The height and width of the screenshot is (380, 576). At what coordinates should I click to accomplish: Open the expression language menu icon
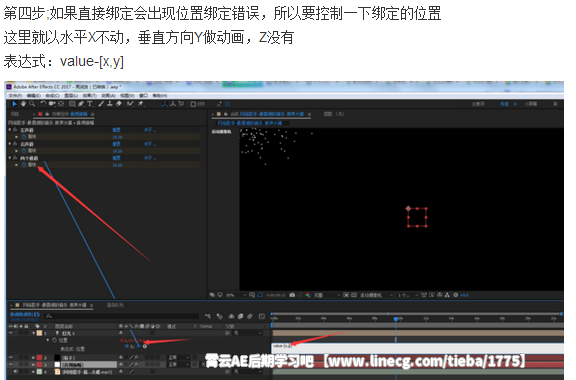(145, 346)
